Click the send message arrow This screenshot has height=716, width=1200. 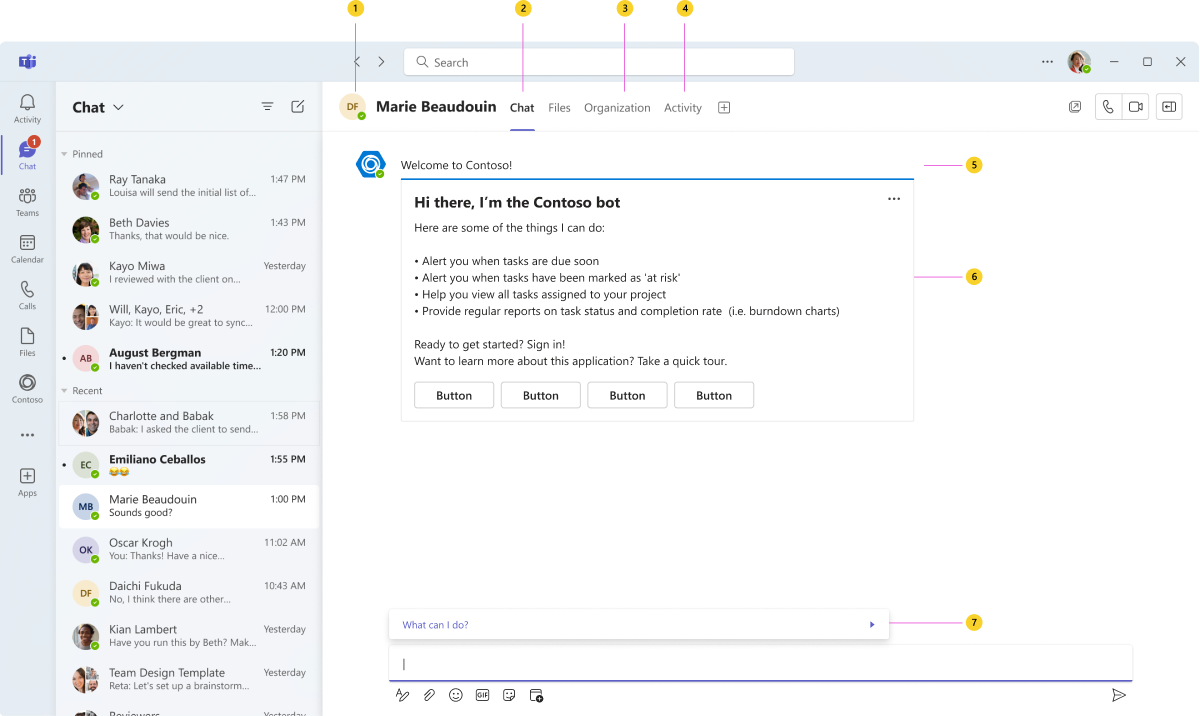[x=1119, y=695]
